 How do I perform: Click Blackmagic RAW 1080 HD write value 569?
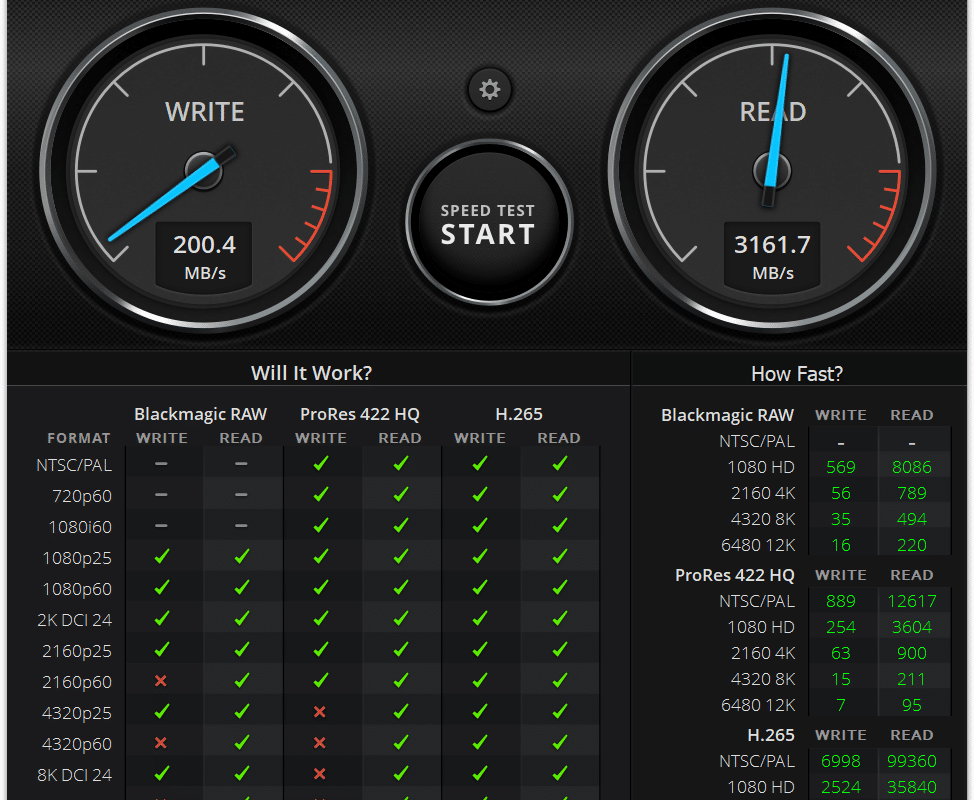[x=841, y=467]
